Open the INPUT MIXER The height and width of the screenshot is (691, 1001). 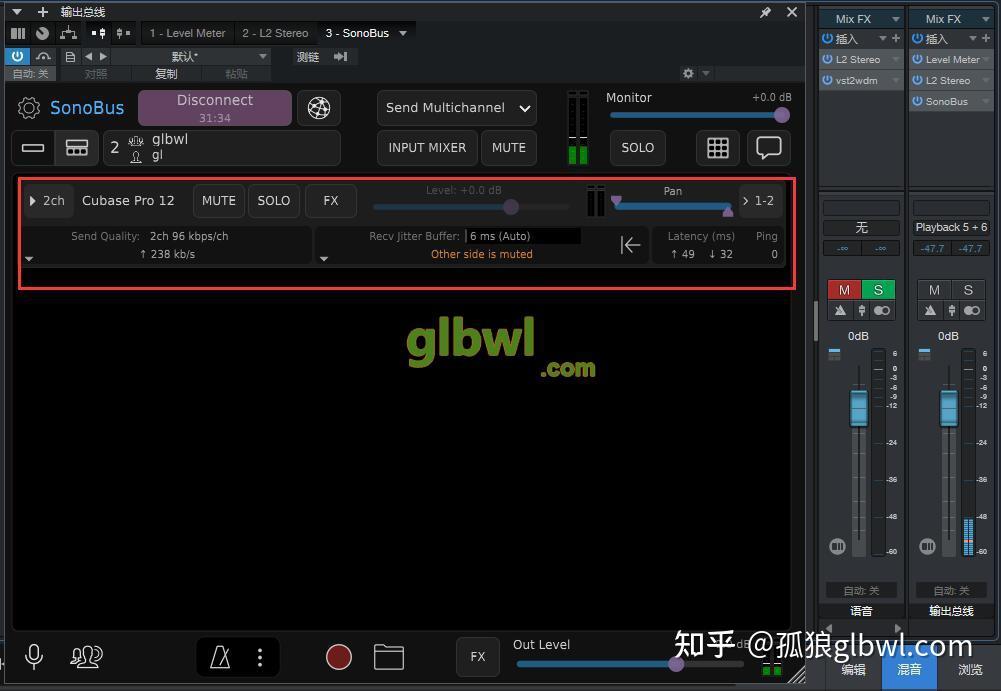pyautogui.click(x=426, y=147)
